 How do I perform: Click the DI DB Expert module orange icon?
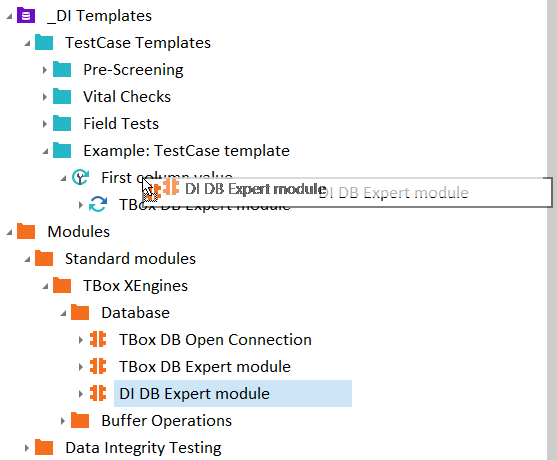pos(98,393)
